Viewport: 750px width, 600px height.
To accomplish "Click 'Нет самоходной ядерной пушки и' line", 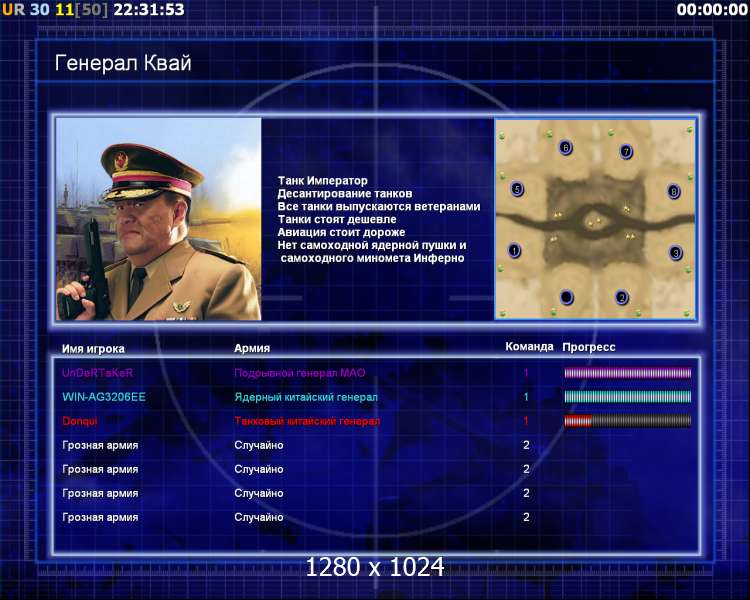I will [372, 245].
